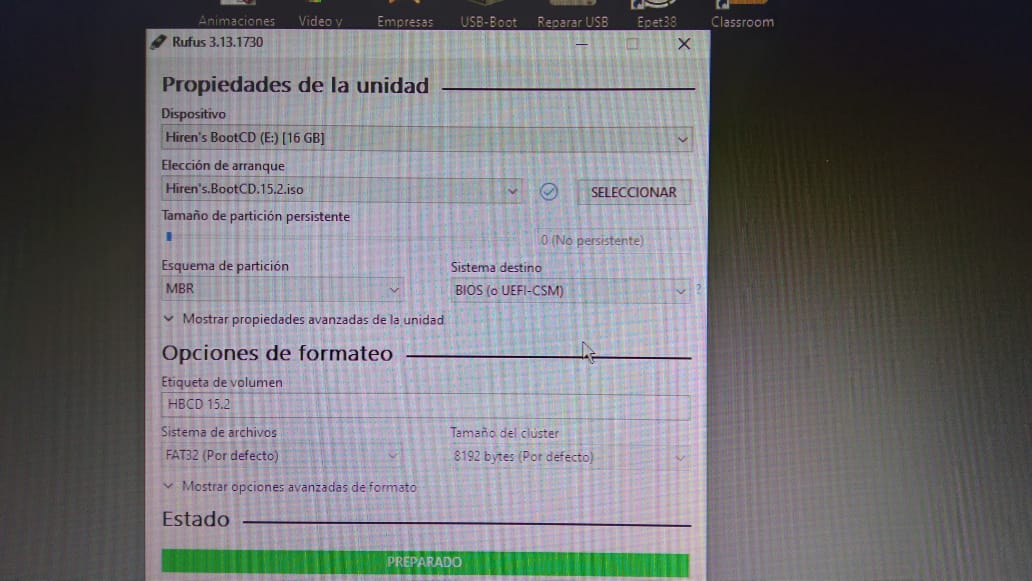Open the Epet38 desktop shortcut
Image resolution: width=1032 pixels, height=581 pixels.
657,15
